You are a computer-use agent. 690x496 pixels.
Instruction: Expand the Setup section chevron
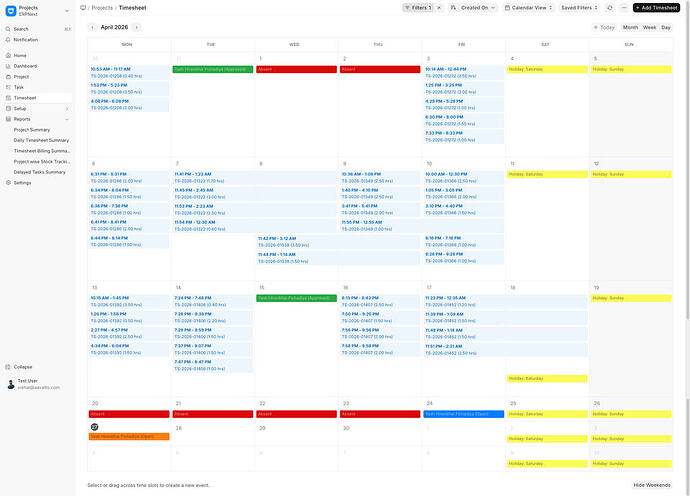point(67,109)
